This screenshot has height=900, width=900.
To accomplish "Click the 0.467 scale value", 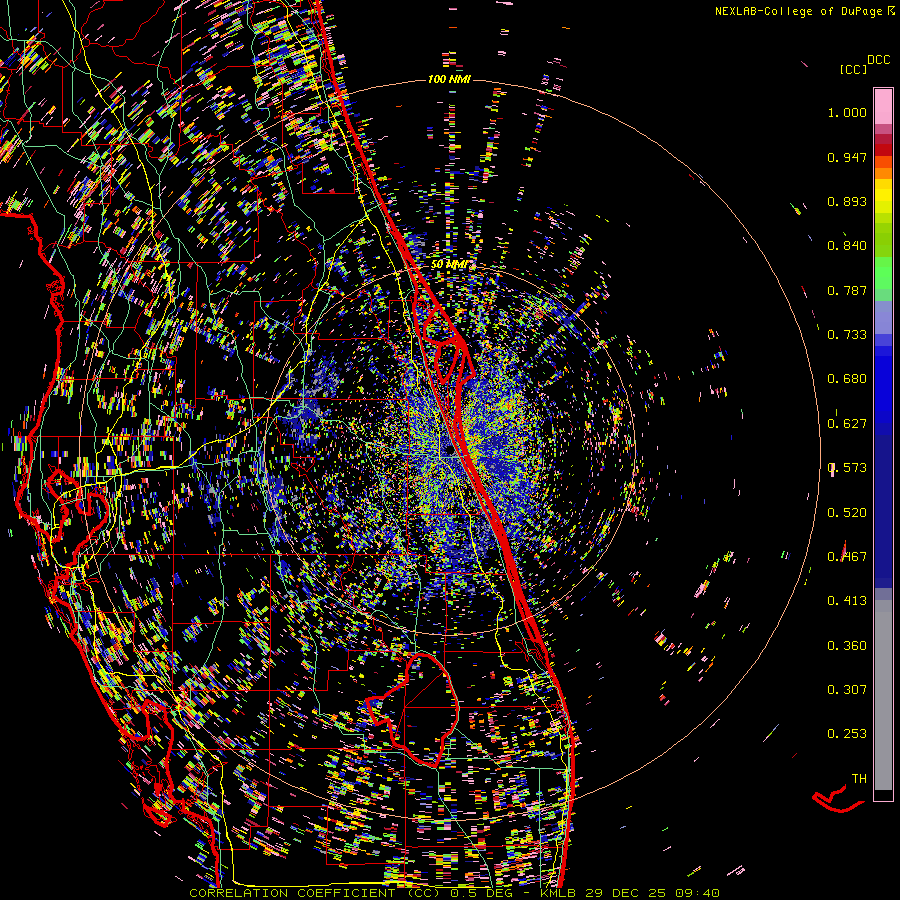I will 847,557.
